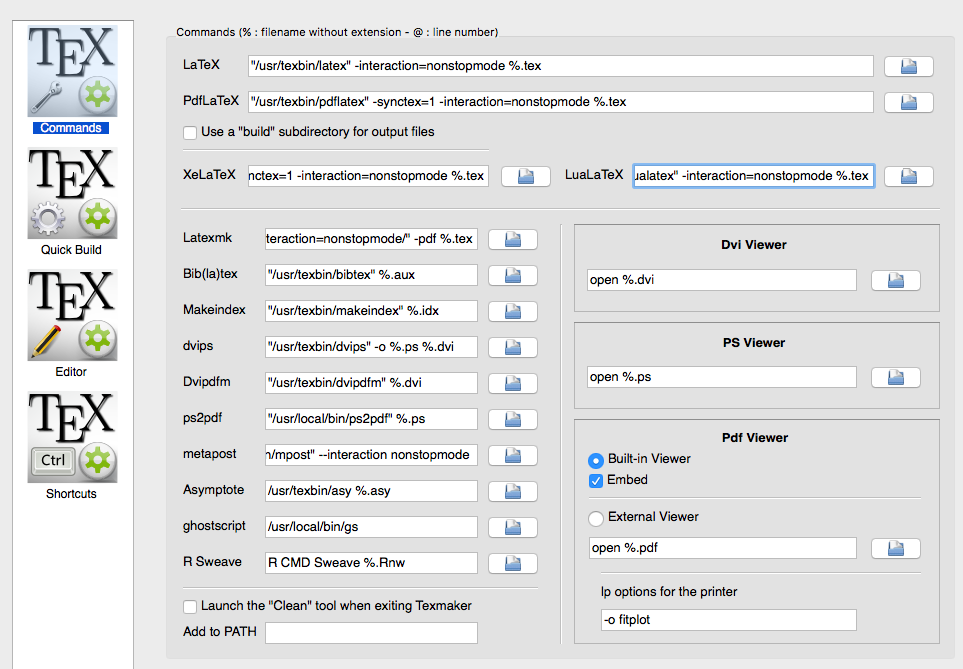Enable the "build" subdirectory for output files
Image resolution: width=963 pixels, height=669 pixels.
(190, 133)
